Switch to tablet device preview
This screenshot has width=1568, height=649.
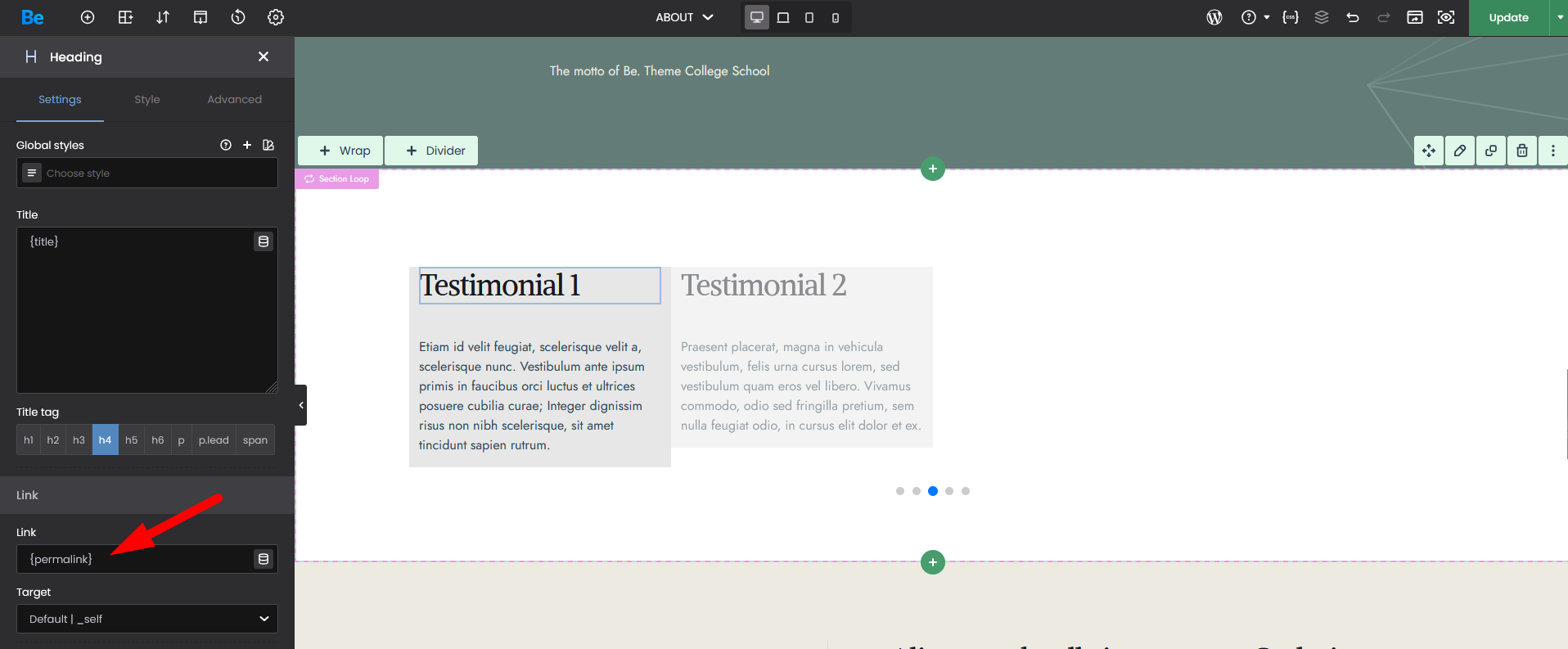click(783, 17)
